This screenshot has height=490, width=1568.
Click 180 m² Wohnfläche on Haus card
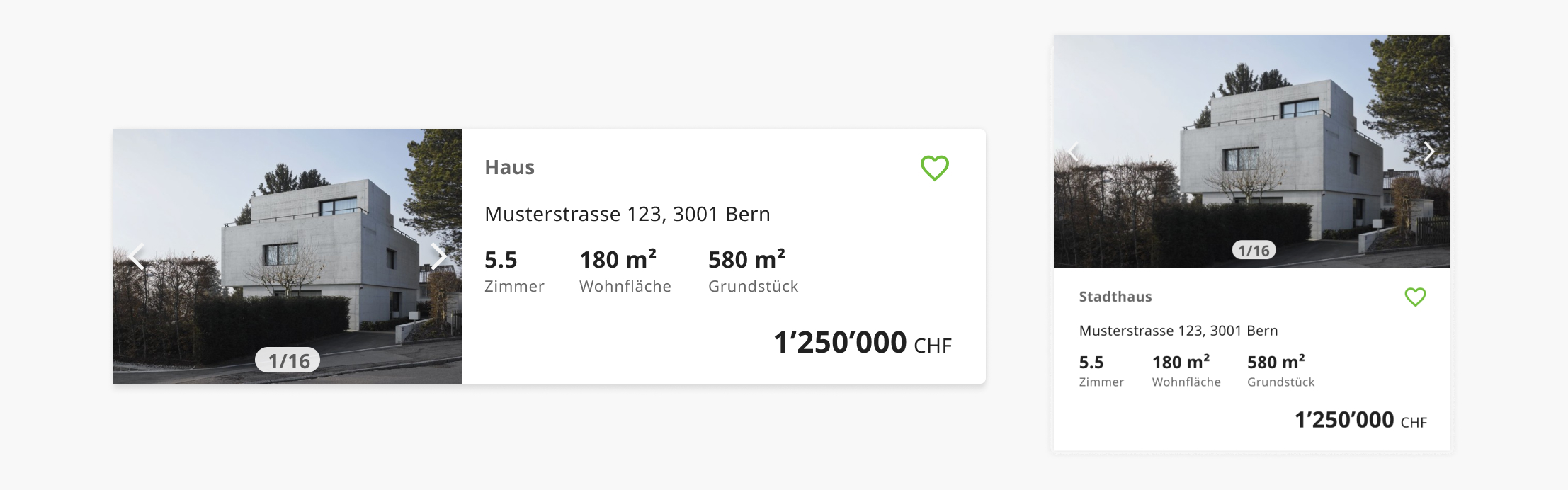click(625, 270)
